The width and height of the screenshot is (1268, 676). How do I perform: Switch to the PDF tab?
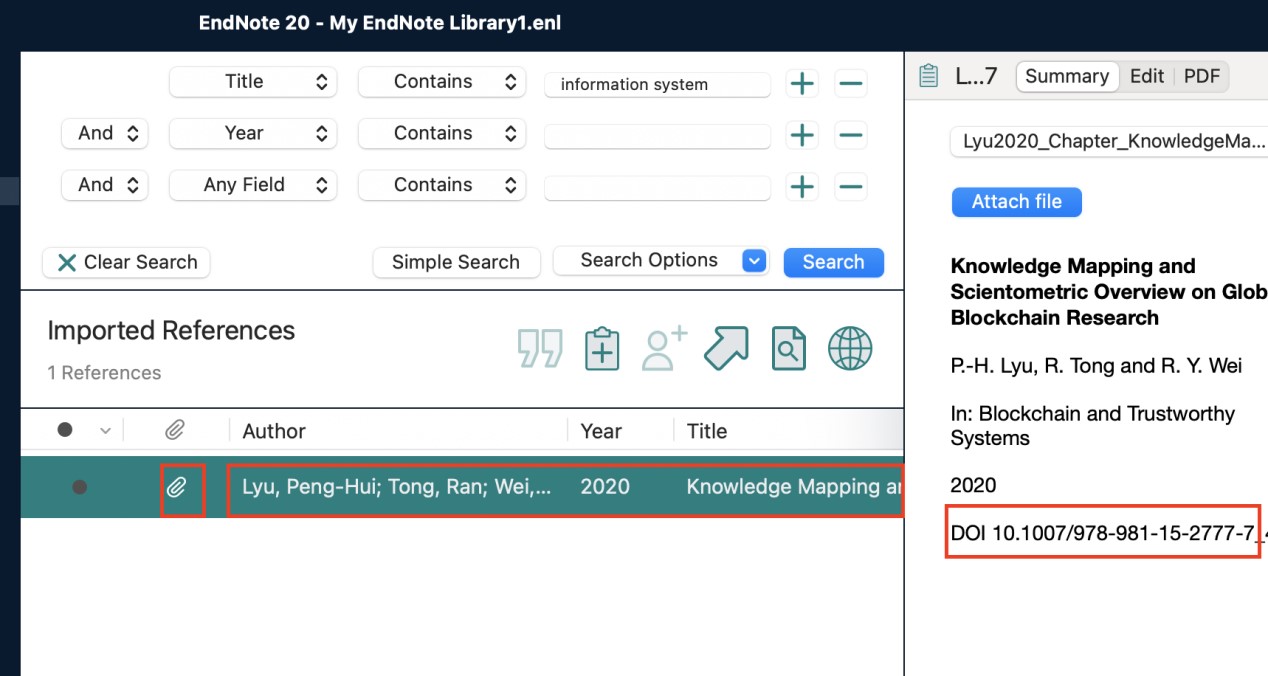1201,76
